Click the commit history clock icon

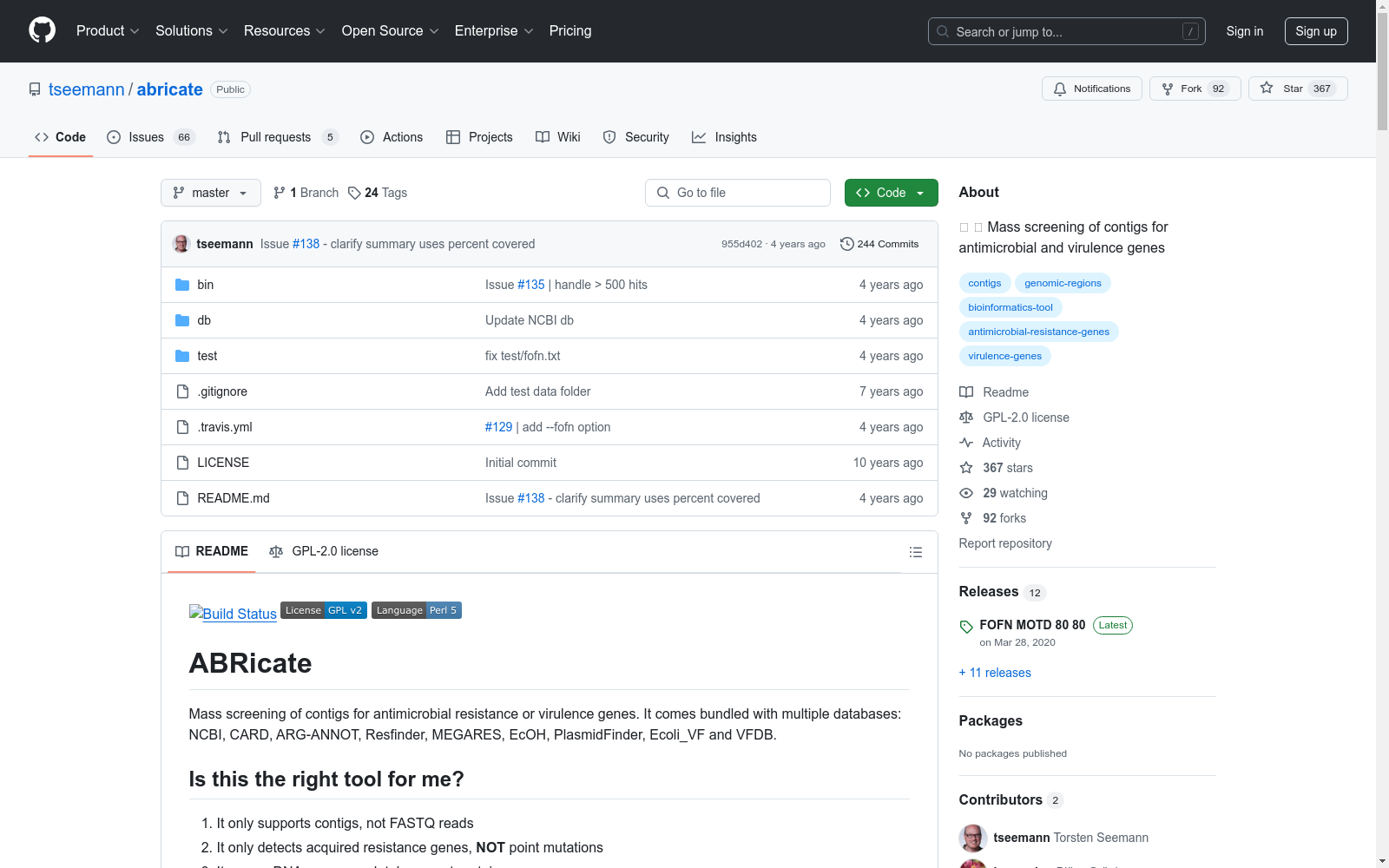(846, 244)
